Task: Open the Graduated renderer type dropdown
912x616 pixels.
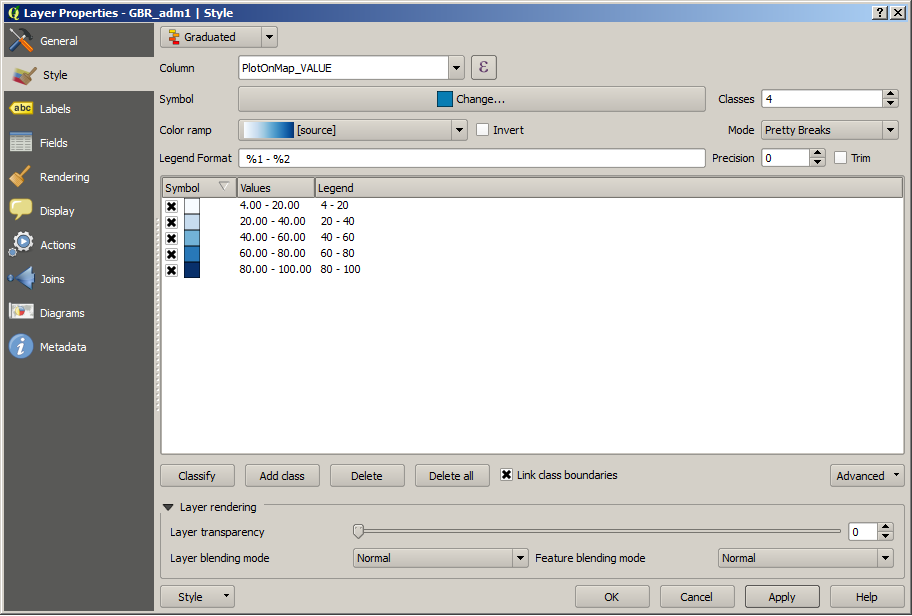Action: 265,36
